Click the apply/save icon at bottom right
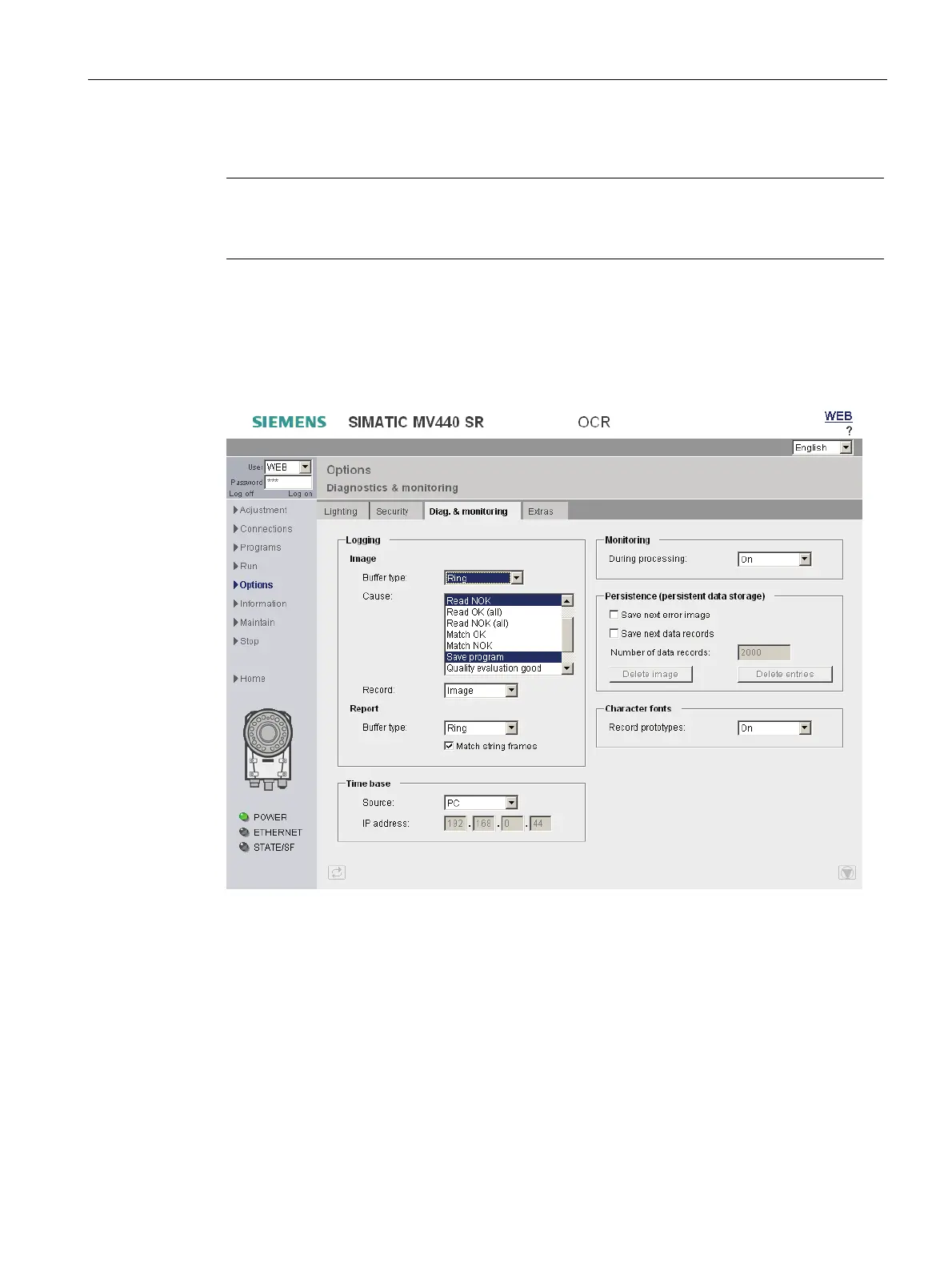 pyautogui.click(x=847, y=872)
